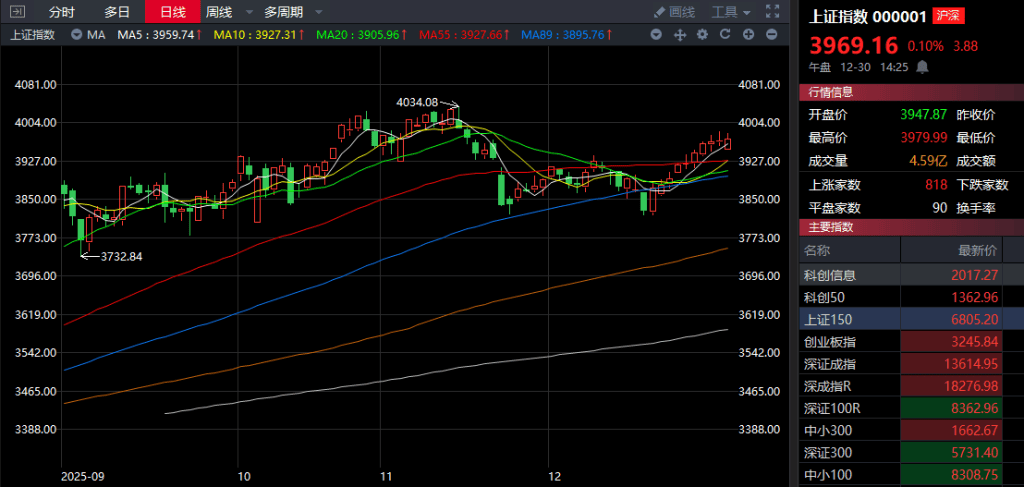Click the crosshair move icon
The width and height of the screenshot is (1024, 487).
tap(679, 34)
